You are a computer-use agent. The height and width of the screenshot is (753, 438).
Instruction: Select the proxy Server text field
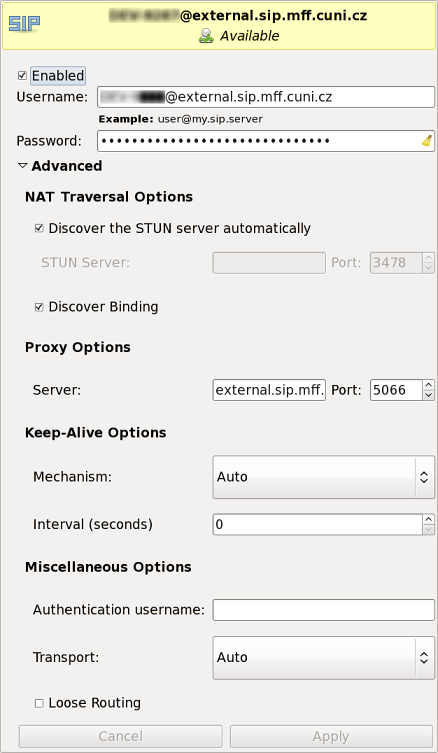[x=269, y=390]
